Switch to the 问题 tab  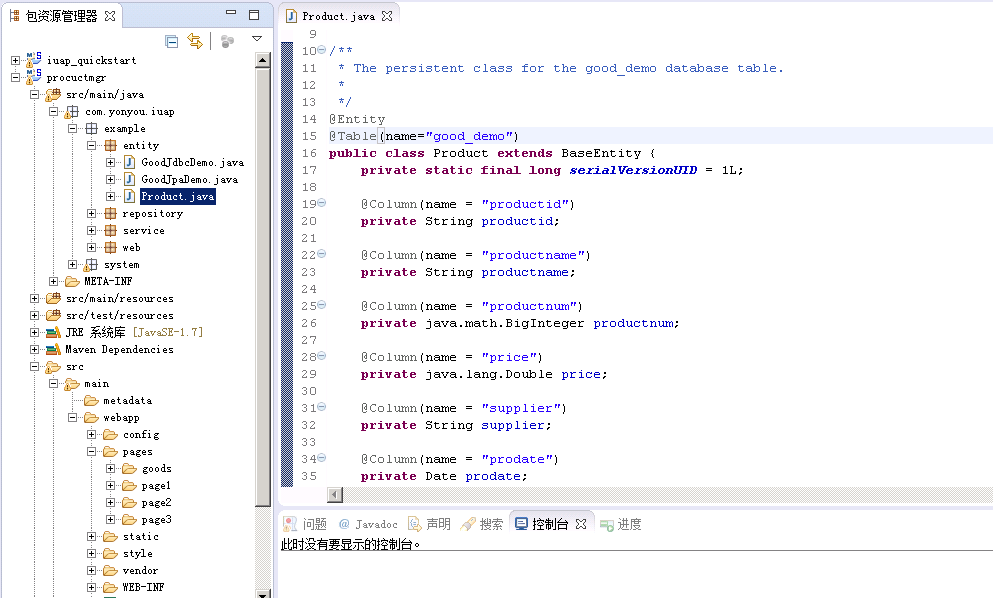click(305, 524)
